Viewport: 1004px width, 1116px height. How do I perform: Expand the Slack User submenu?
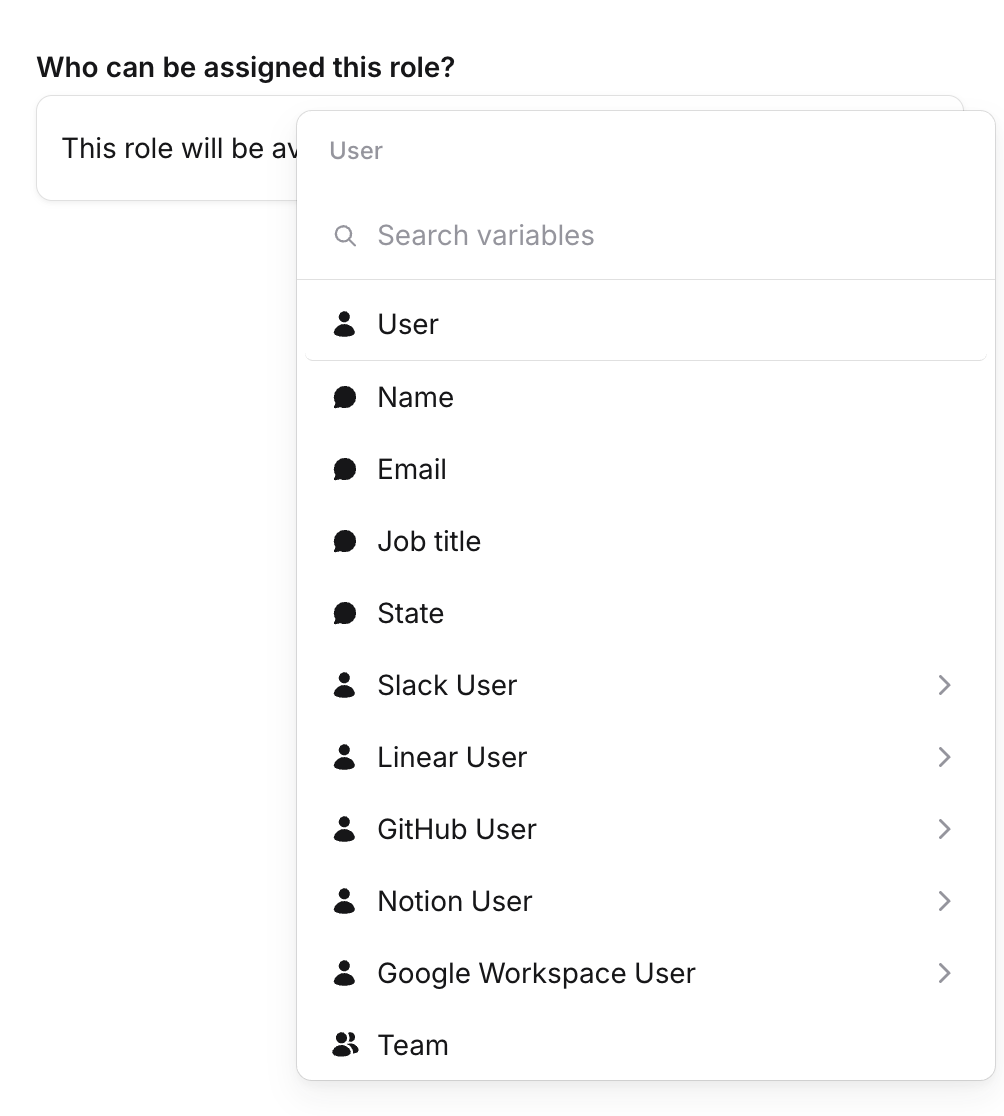tap(944, 685)
